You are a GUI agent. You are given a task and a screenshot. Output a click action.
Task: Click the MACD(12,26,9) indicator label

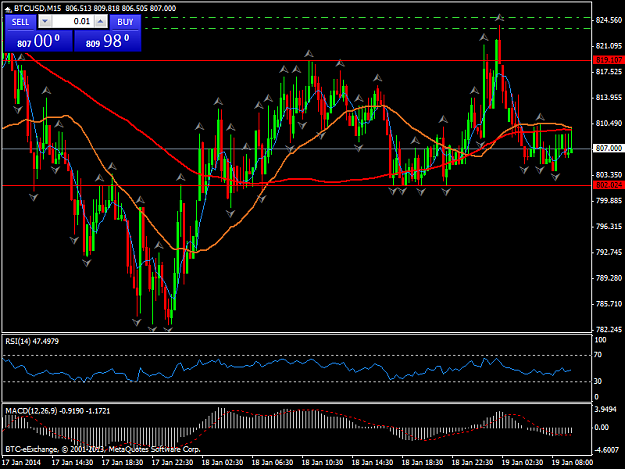[x=57, y=411]
